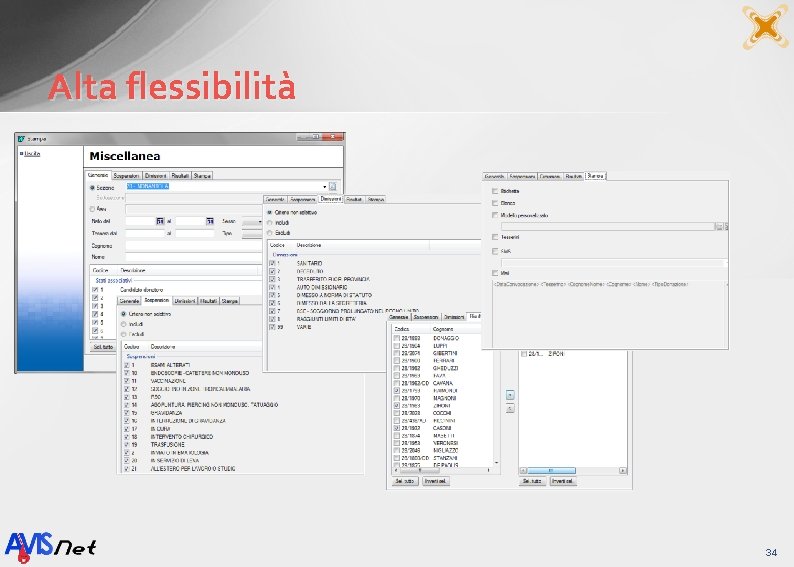Untick the checkbox next to CASONI
This screenshot has width=794, height=567.
click(x=396, y=428)
